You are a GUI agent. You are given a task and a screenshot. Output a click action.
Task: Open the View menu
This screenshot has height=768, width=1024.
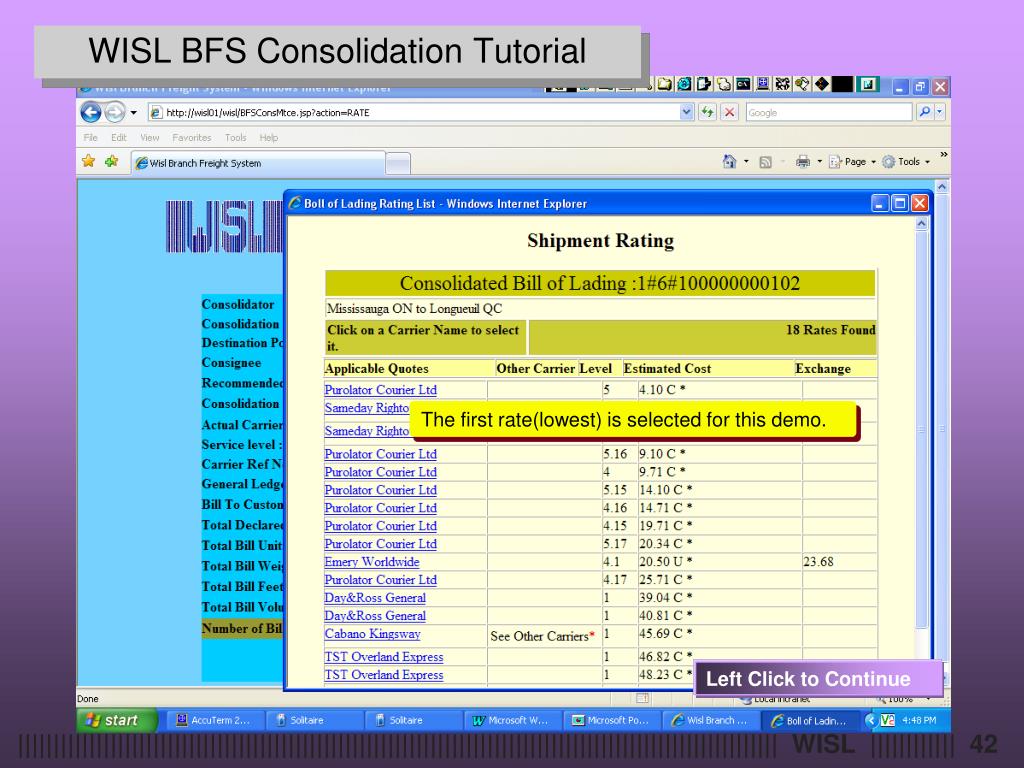click(x=150, y=137)
